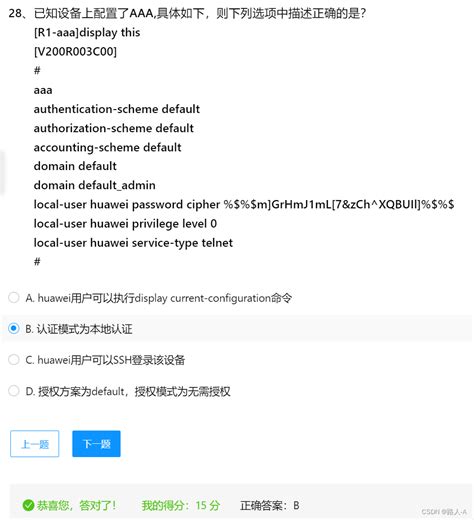Screen dimensions: 474x520
Task: Click answer text 授权模式为无需授权
Action: click(183, 391)
